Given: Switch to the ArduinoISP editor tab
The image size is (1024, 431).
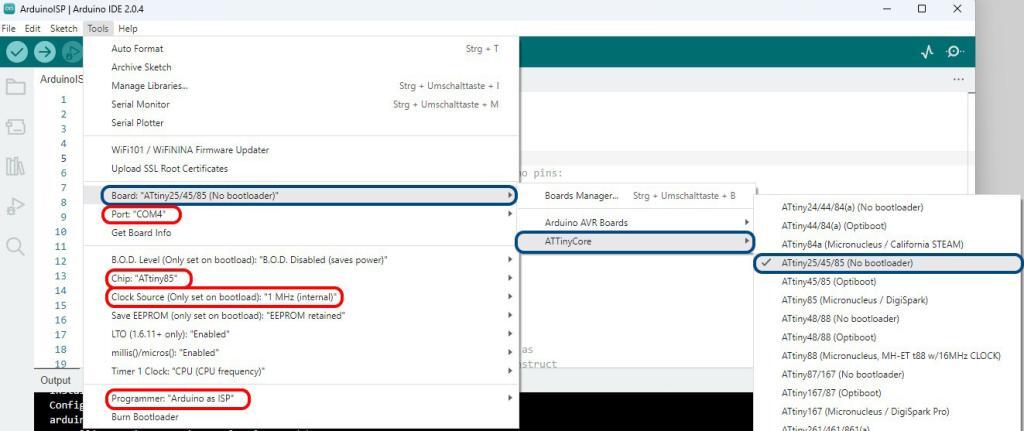Looking at the screenshot, I should click(61, 79).
